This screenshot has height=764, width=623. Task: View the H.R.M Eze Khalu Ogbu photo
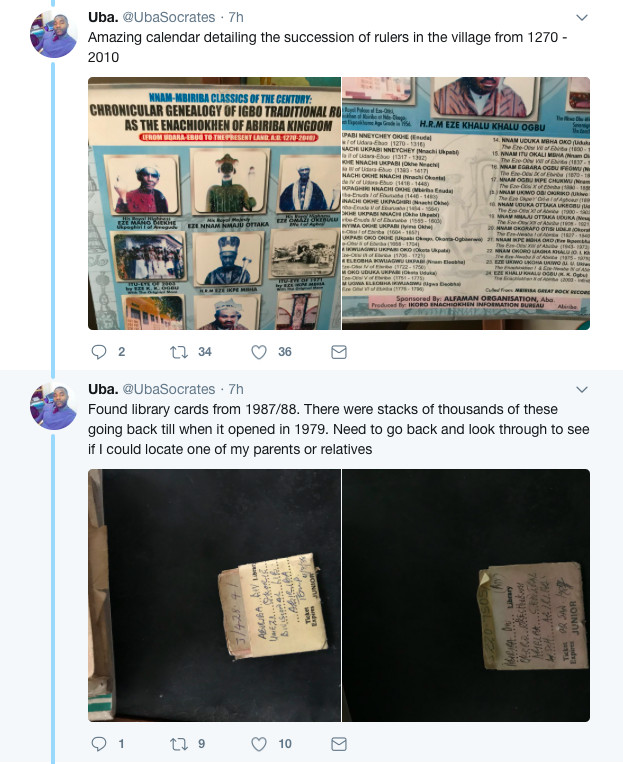[x=466, y=203]
